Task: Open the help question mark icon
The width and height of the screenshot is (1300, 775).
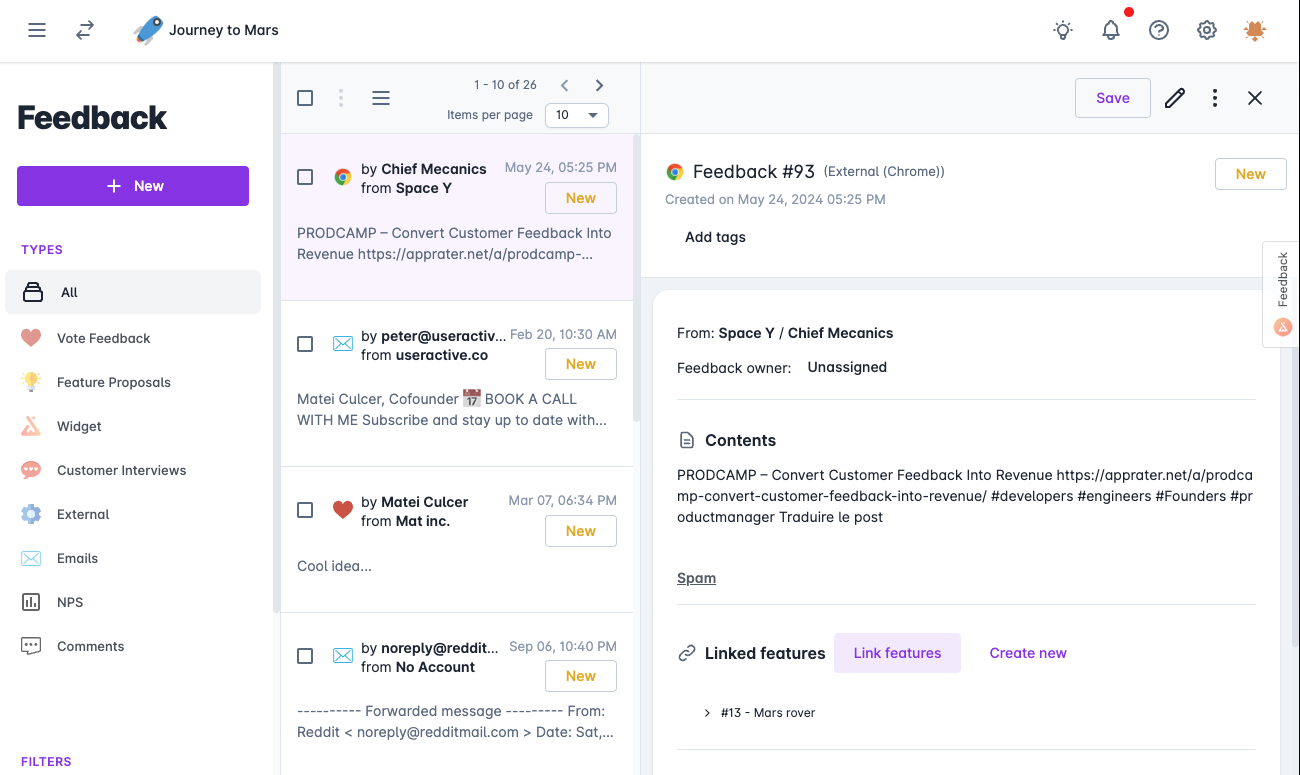Action: (x=1159, y=30)
